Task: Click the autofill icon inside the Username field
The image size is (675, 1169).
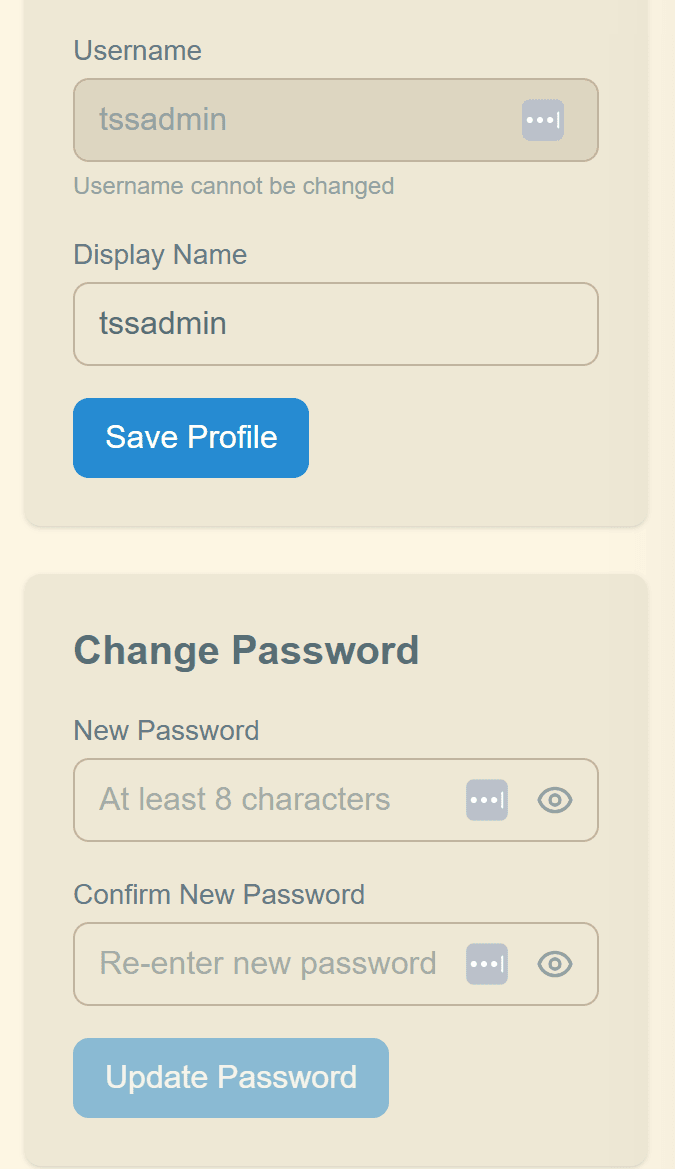Action: 542,120
